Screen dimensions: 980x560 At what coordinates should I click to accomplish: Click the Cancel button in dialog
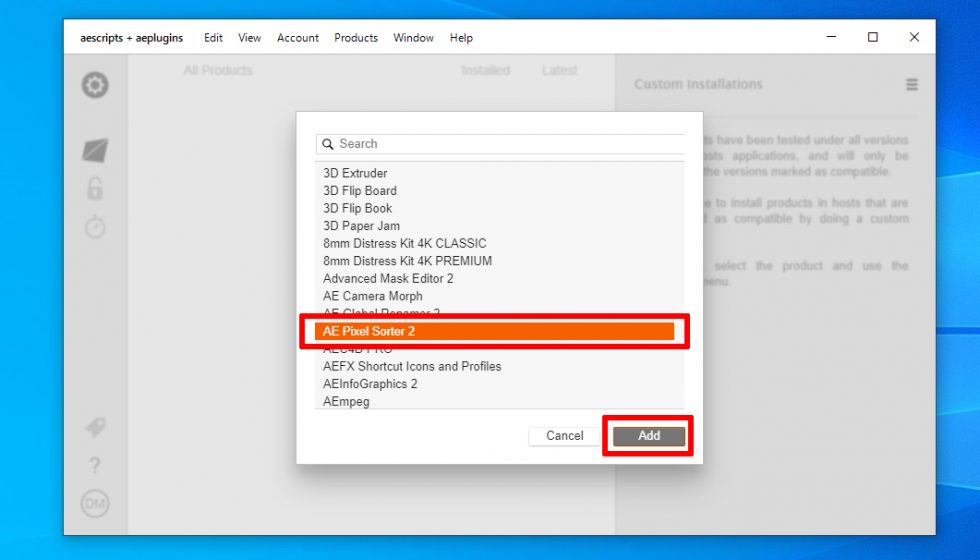(564, 436)
